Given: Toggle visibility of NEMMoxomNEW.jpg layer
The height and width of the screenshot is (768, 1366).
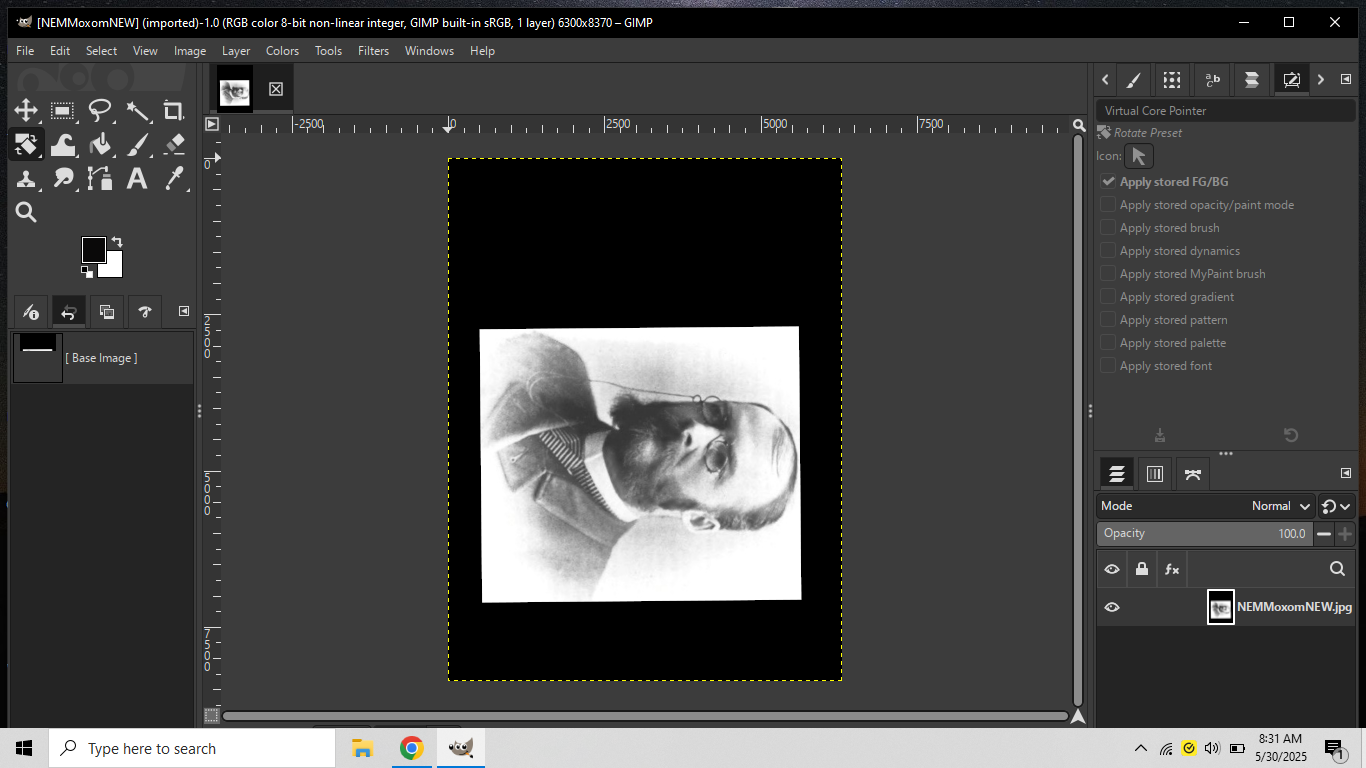Looking at the screenshot, I should [x=1112, y=607].
